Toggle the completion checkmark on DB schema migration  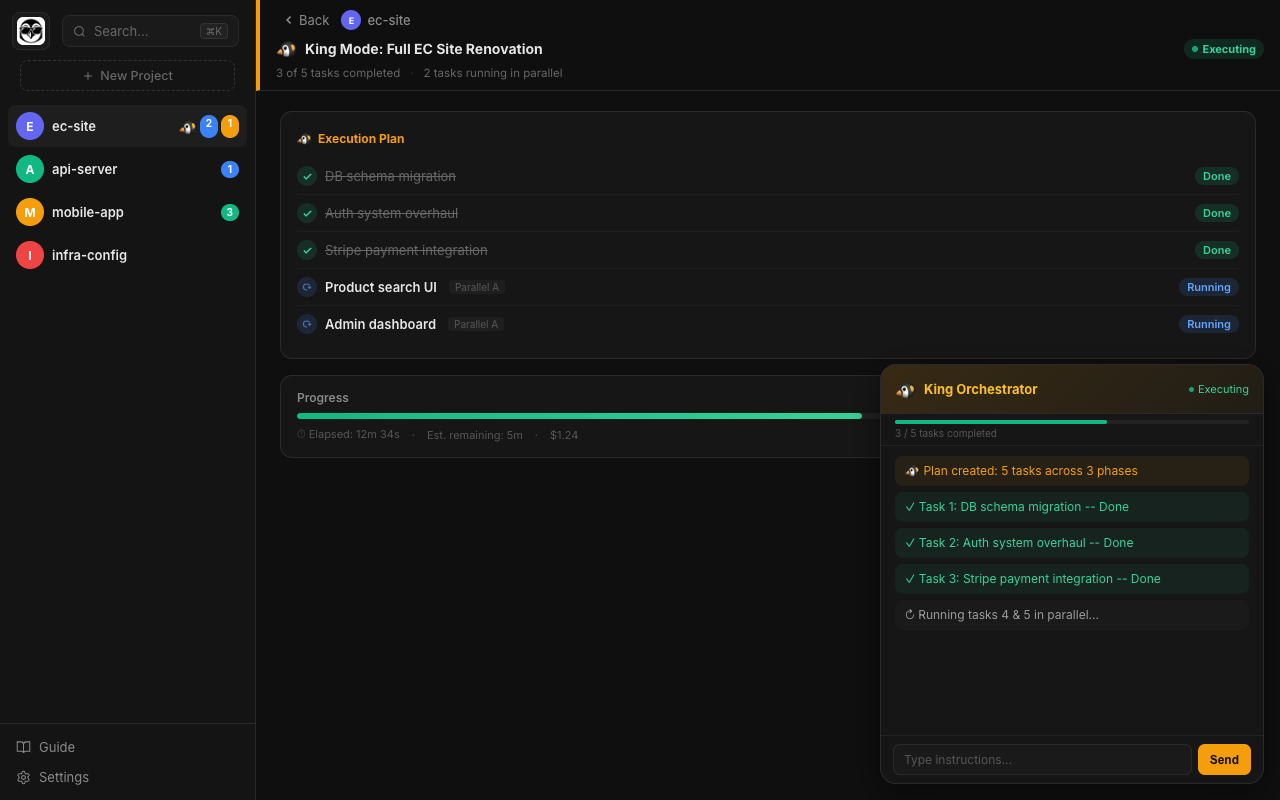pos(306,176)
